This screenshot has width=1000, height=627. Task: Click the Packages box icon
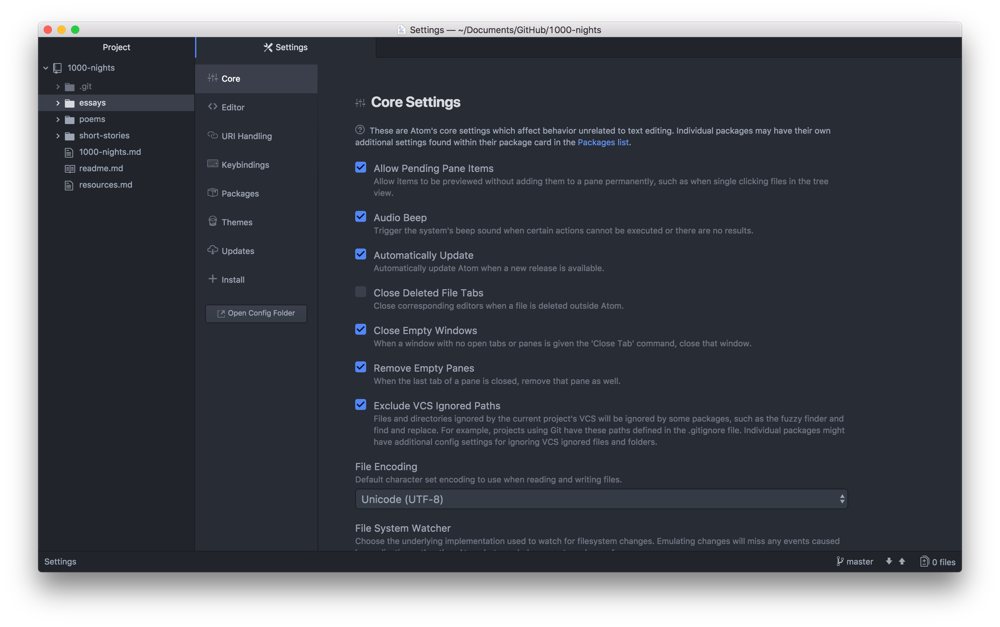coord(212,193)
